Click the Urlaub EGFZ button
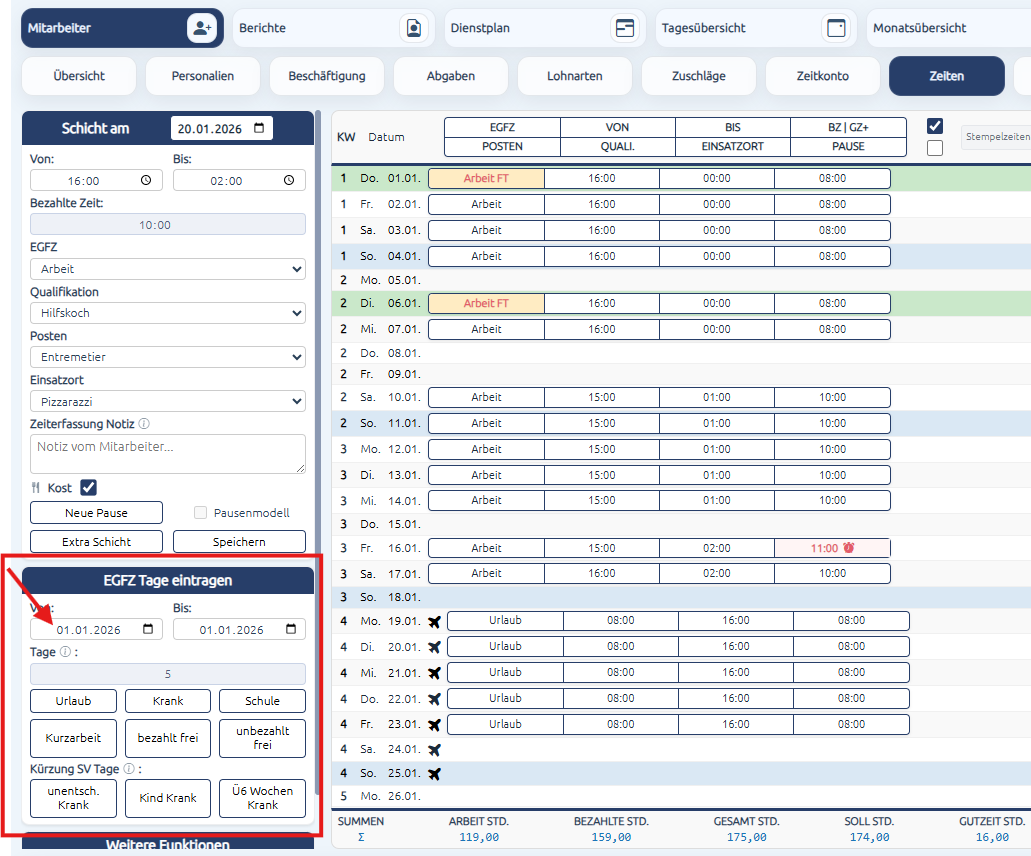The height and width of the screenshot is (856, 1031). point(73,701)
